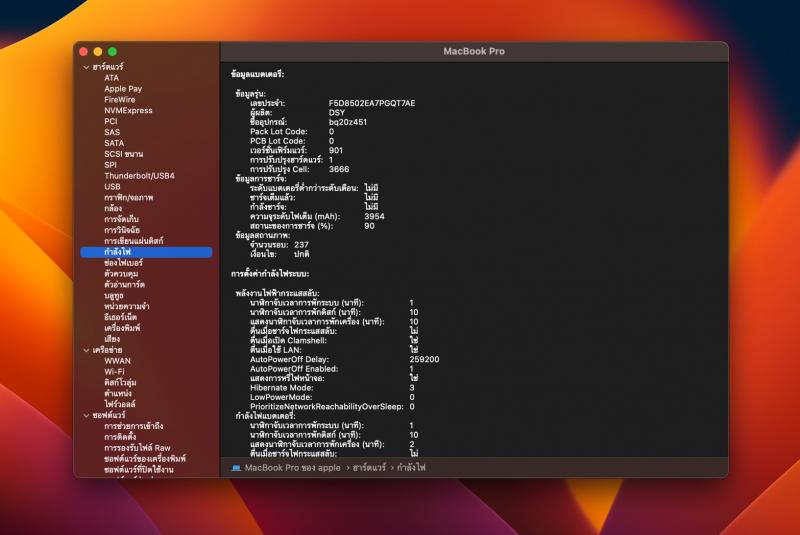Screen dimensions: 800x535
Task: Select ช่องไฟเบอร์ in the sidebar
Action: pos(123,263)
